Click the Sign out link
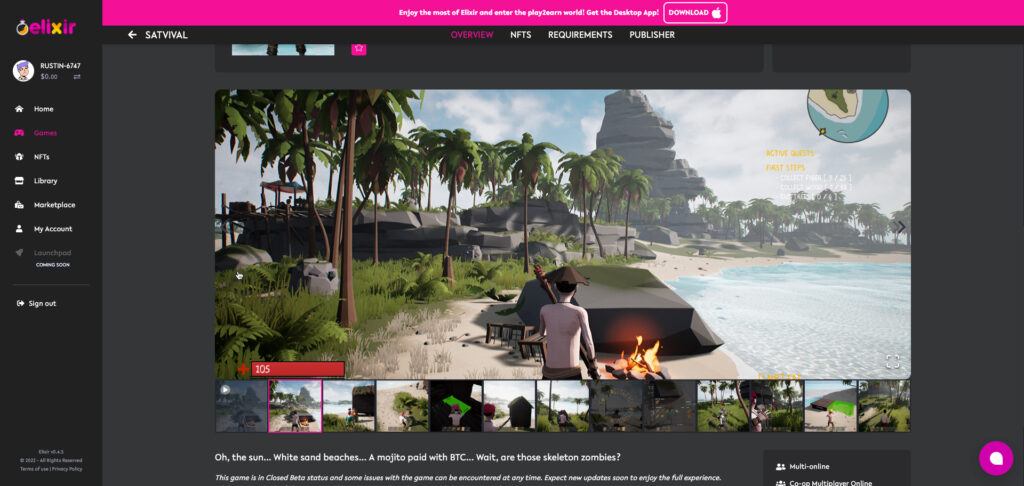Screen dimensions: 1024x486 point(42,304)
